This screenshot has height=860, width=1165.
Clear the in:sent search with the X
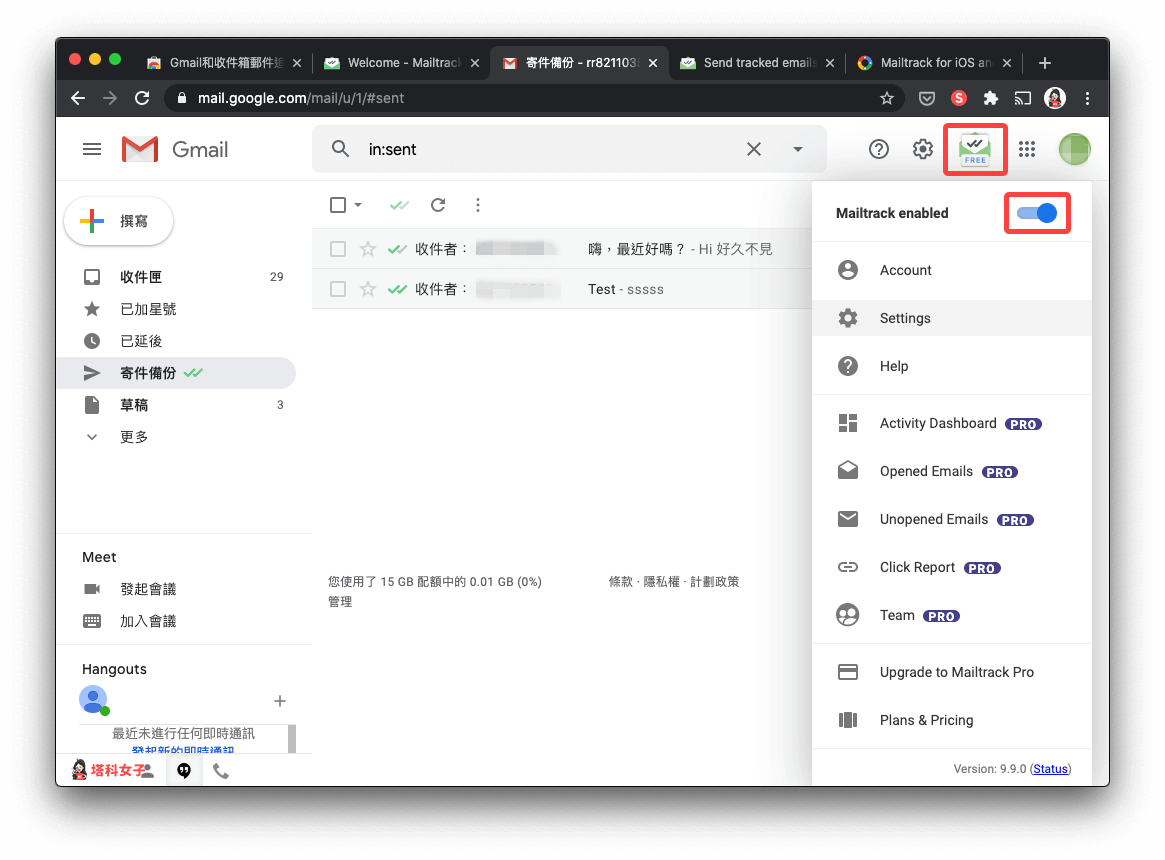tap(754, 148)
